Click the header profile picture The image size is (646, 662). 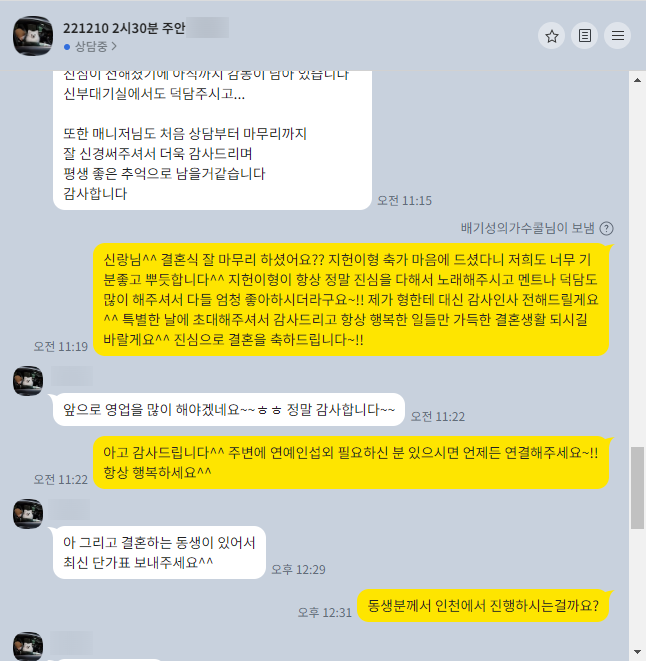(33, 36)
